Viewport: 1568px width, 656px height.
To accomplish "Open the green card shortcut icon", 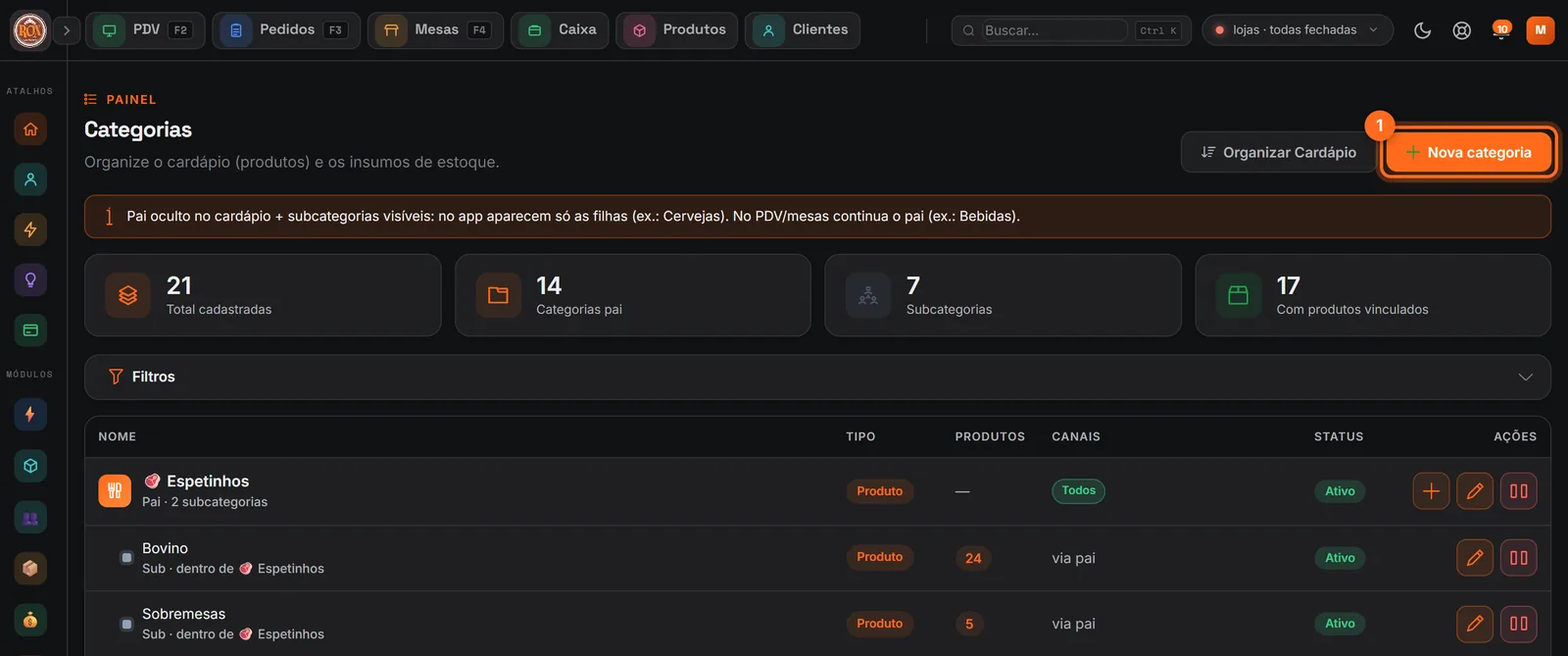I will (x=30, y=330).
